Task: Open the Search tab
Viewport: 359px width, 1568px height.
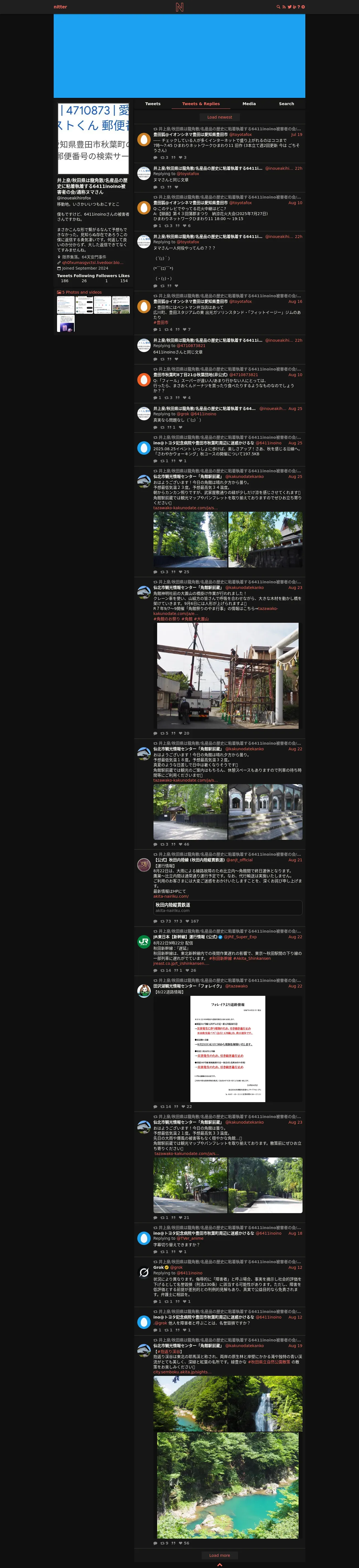Action: tap(286, 103)
